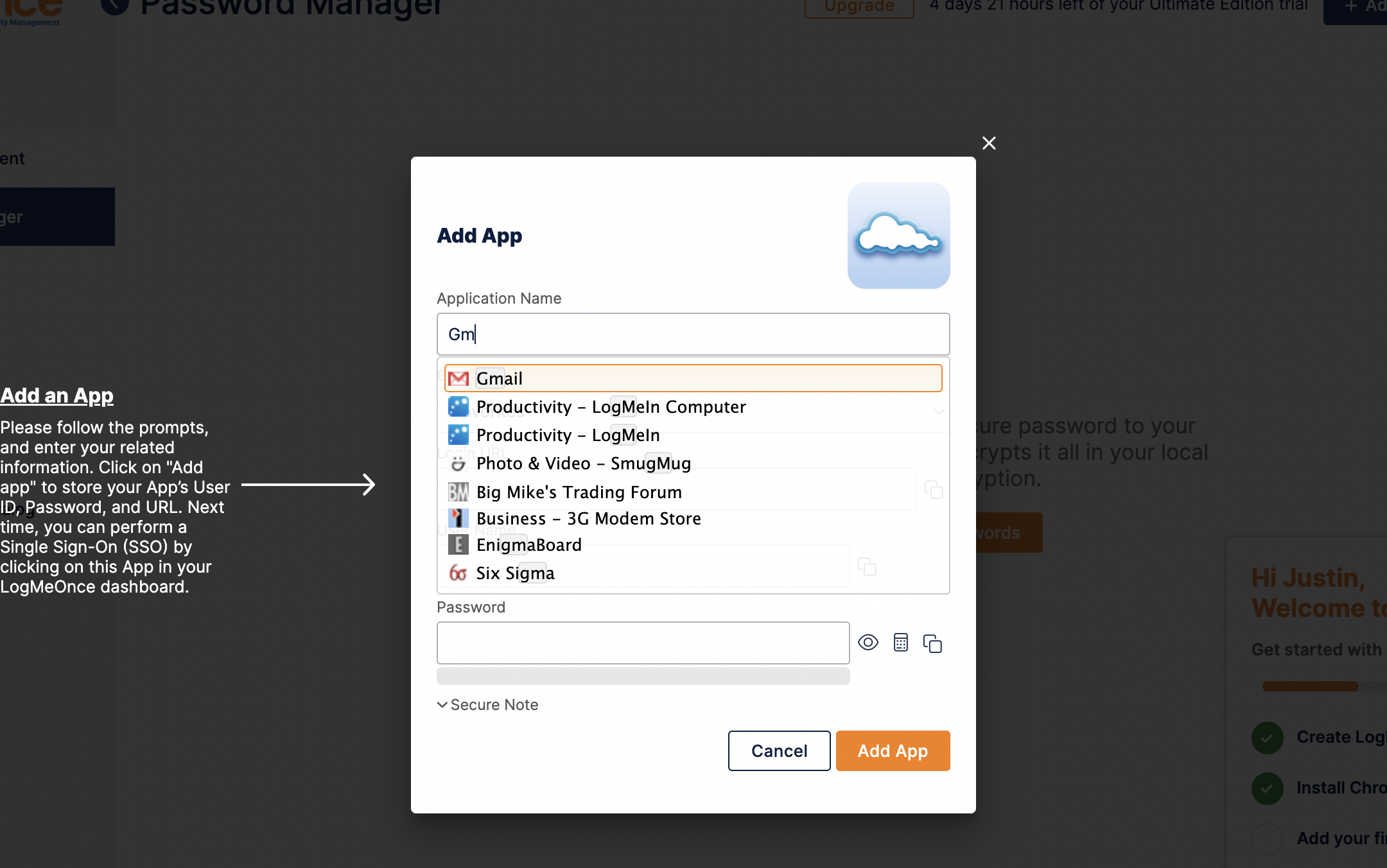Select Photo & Video – SmugMug entry

coord(693,464)
